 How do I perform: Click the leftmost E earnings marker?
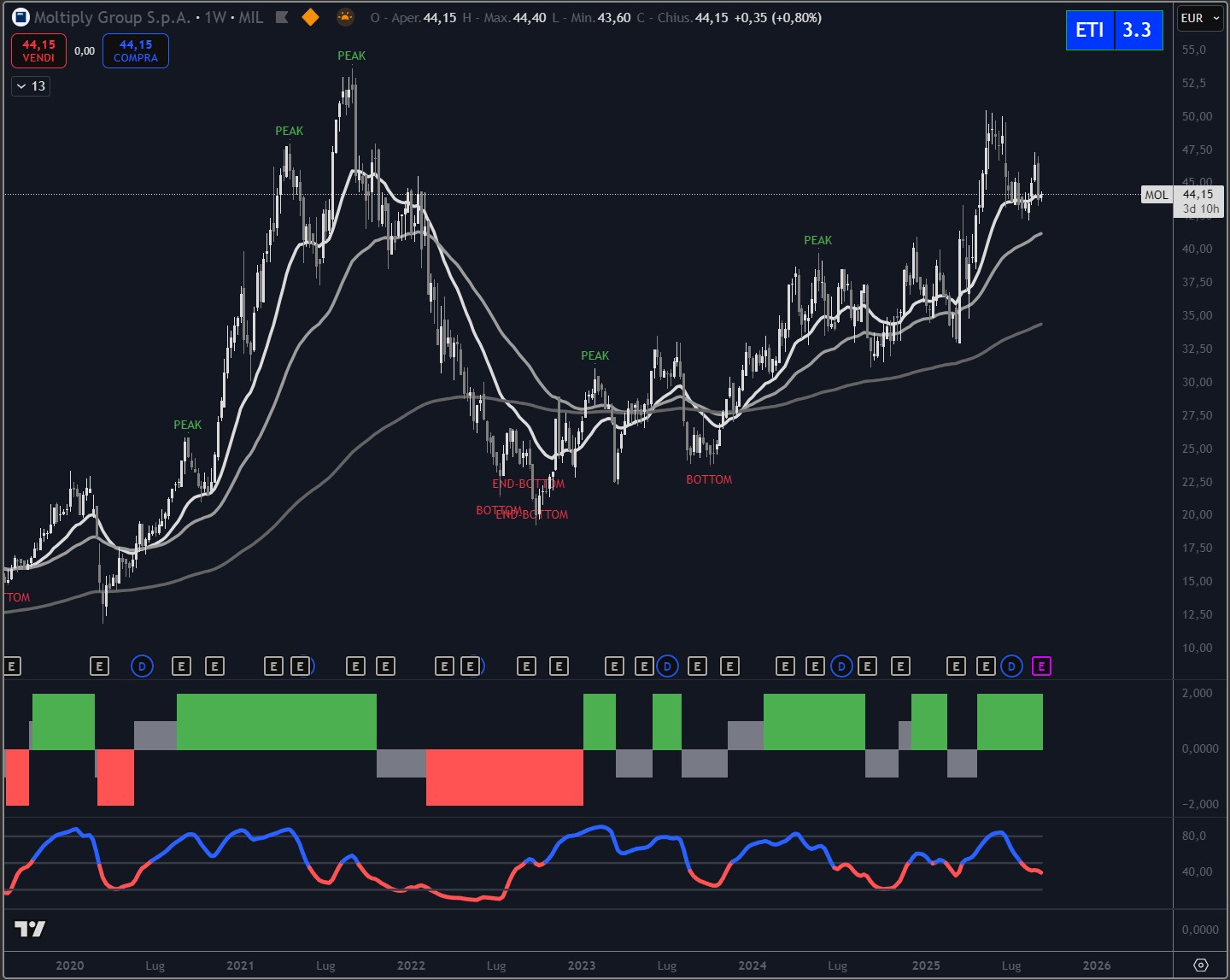point(12,666)
